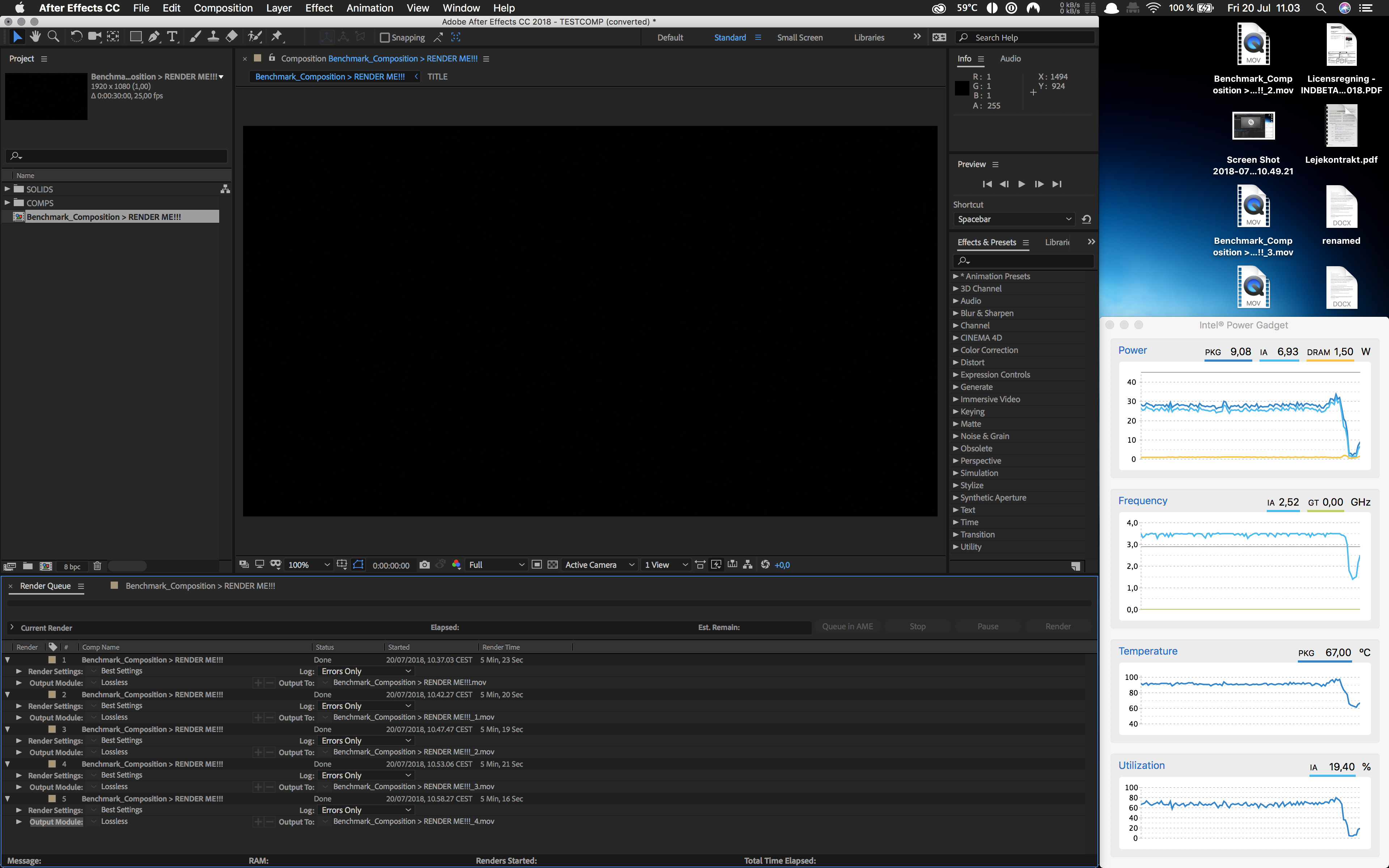
Task: Click Lossless output module for item 5
Action: pos(114,821)
